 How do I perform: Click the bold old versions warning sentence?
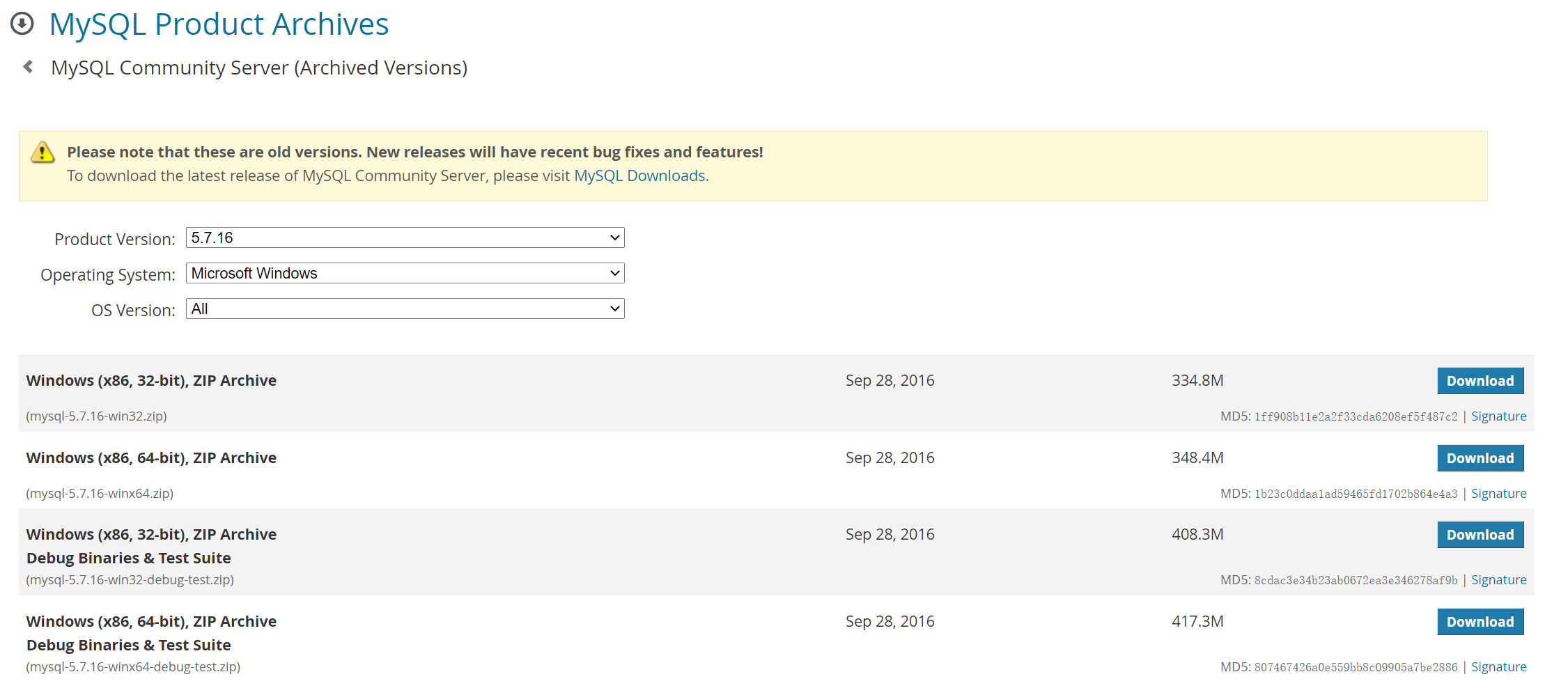[x=415, y=152]
